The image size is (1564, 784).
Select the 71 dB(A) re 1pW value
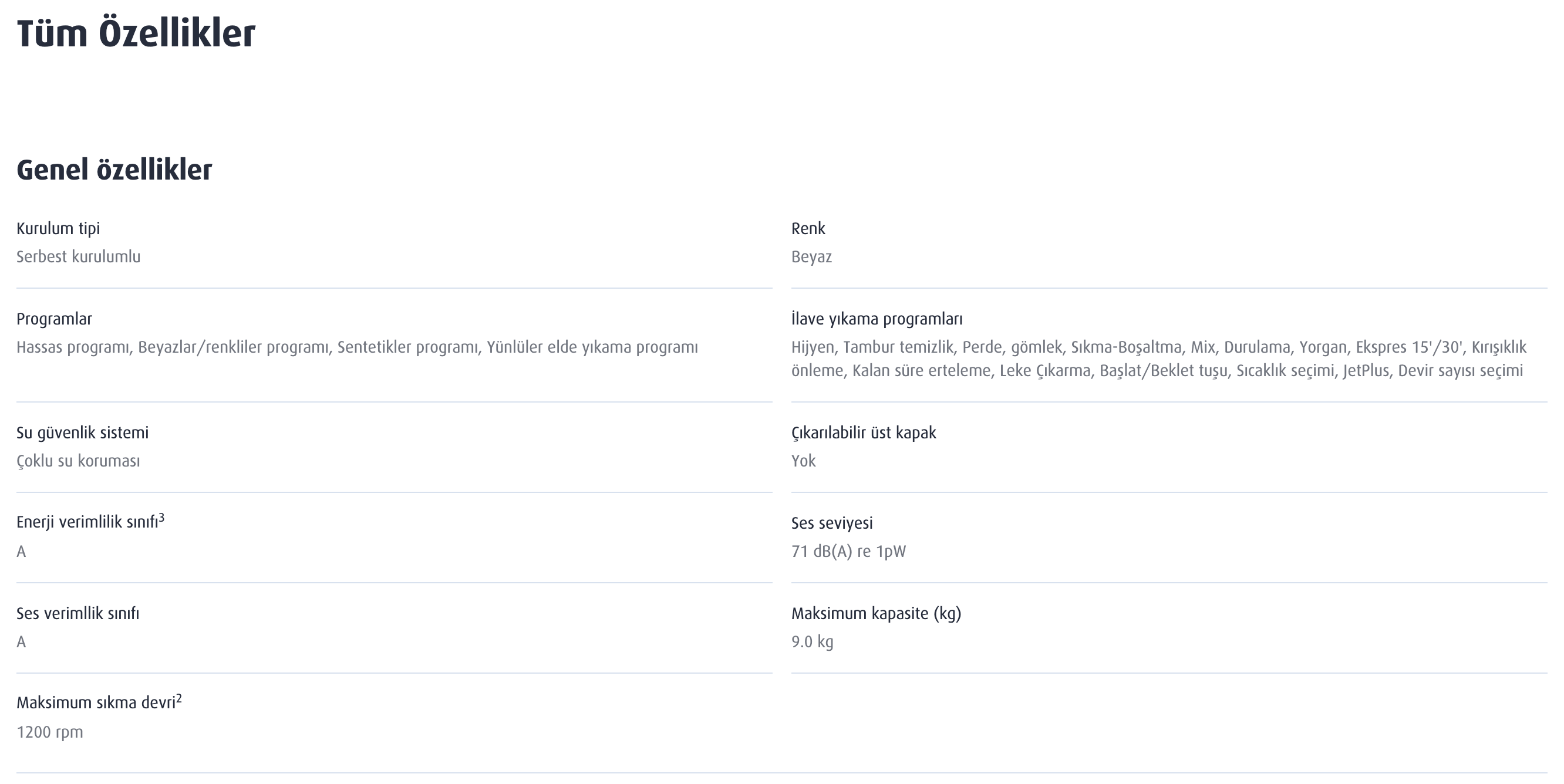848,551
